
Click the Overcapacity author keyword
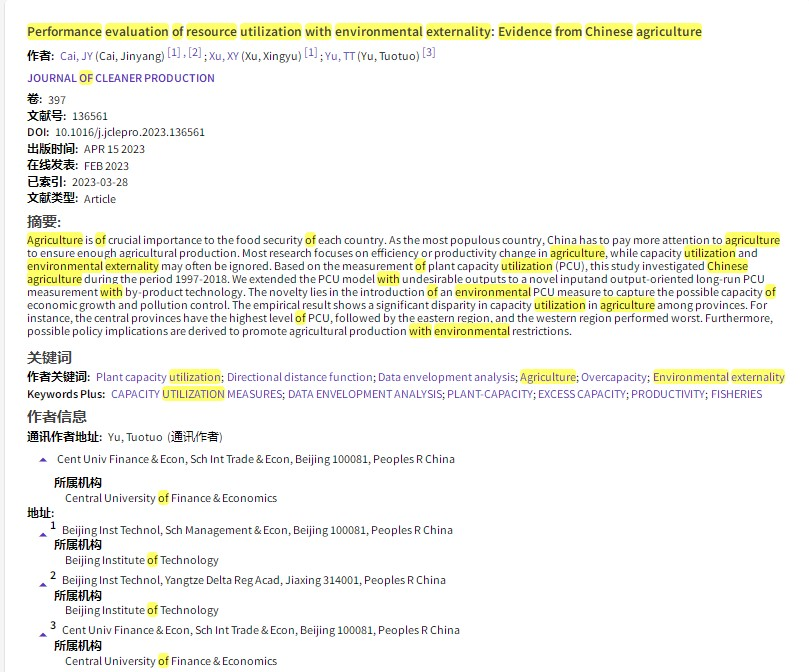[x=613, y=377]
